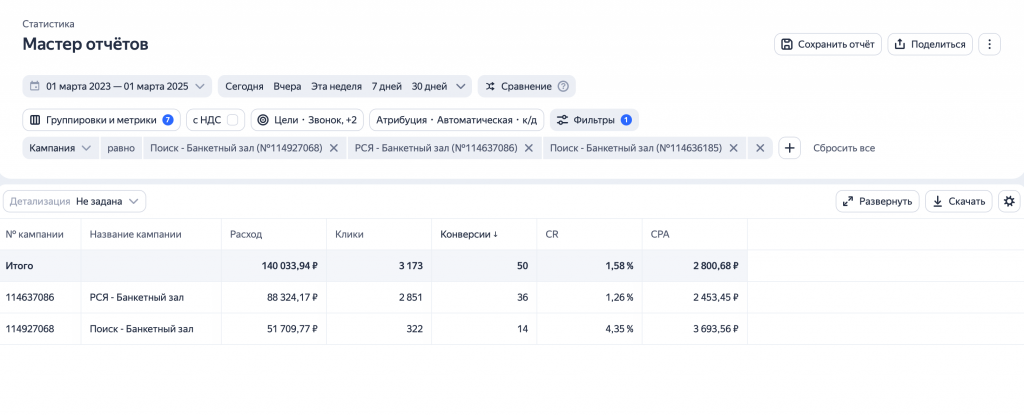Remove the Поиск - Банкетный зал №114927068 filter chip

pyautogui.click(x=333, y=148)
